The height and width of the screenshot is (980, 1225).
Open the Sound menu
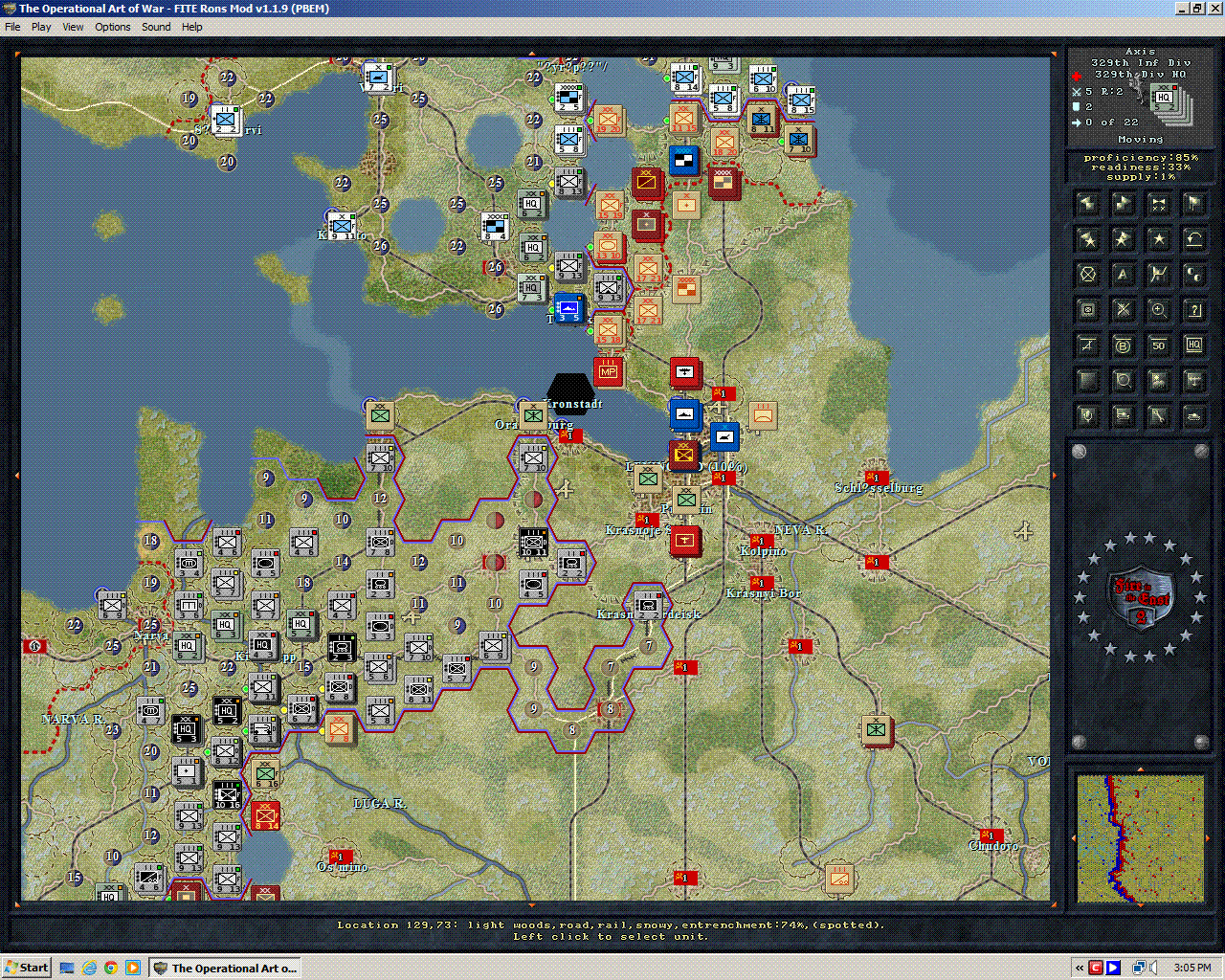pos(156,27)
